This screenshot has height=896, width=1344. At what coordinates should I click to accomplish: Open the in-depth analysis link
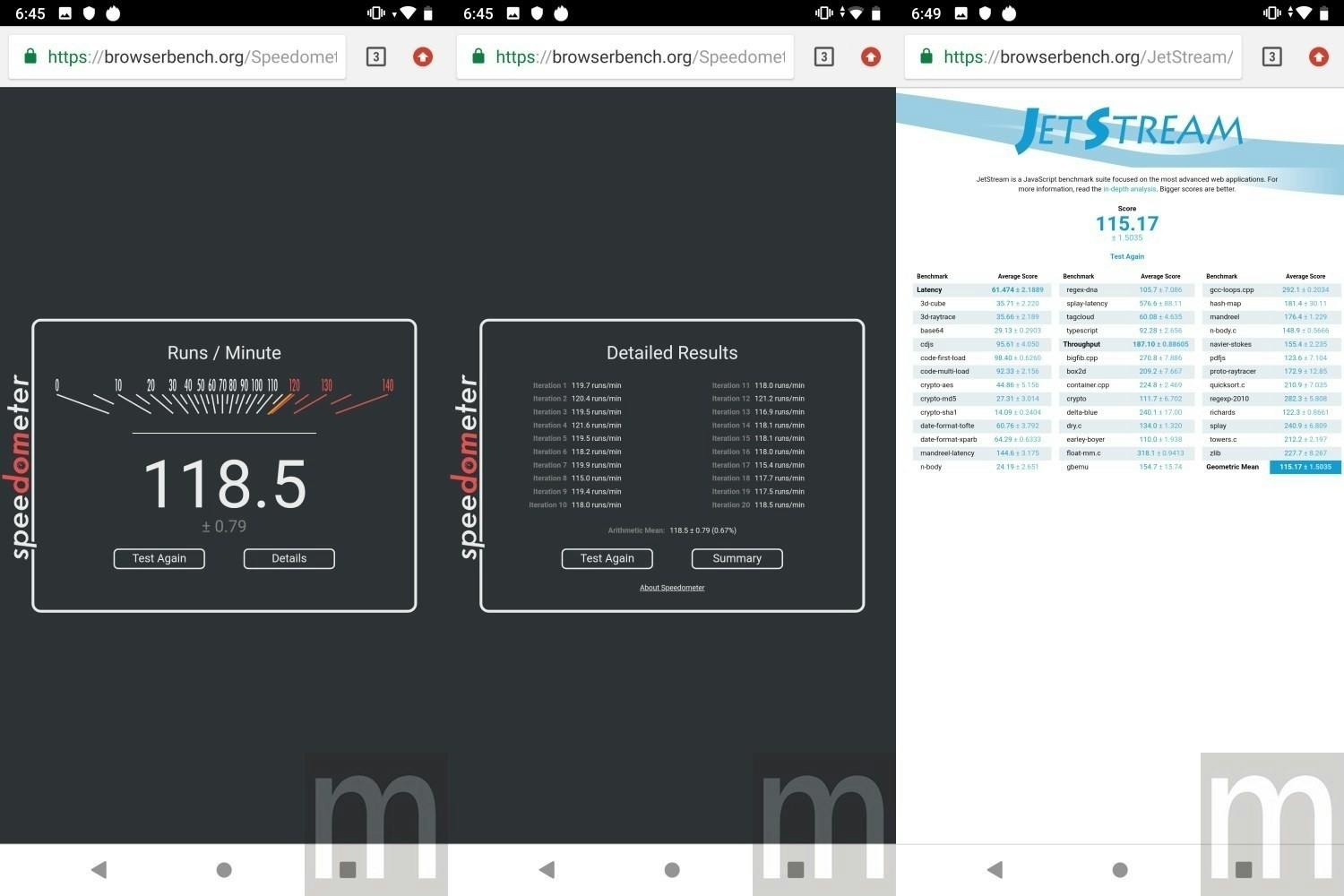[x=1130, y=189]
